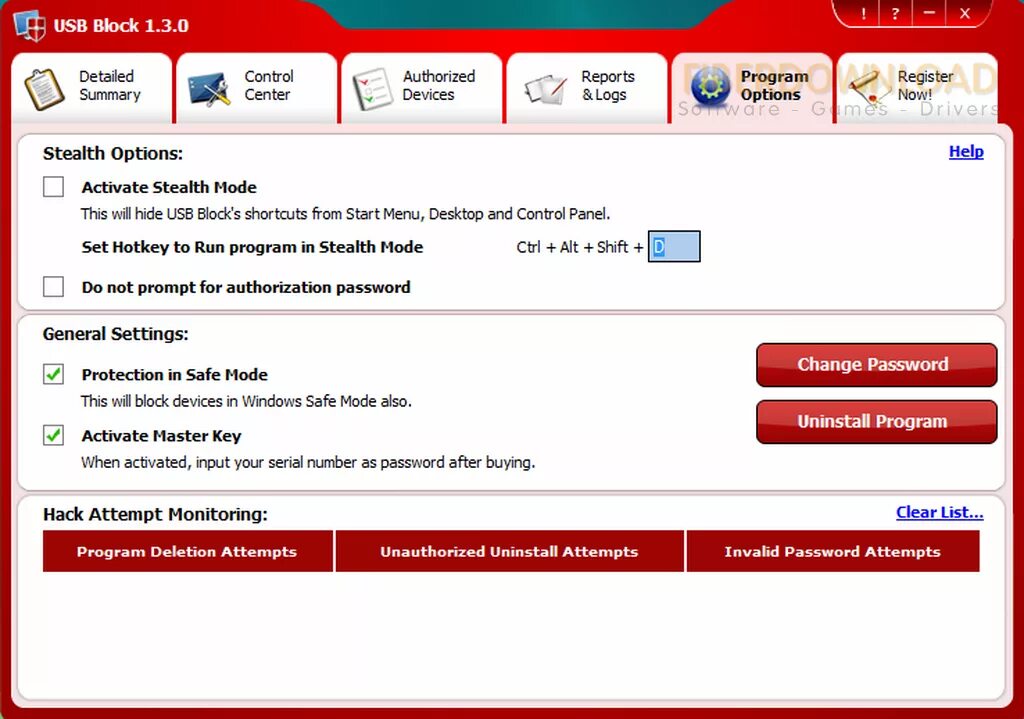Click the Program Options gear icon

coord(710,86)
